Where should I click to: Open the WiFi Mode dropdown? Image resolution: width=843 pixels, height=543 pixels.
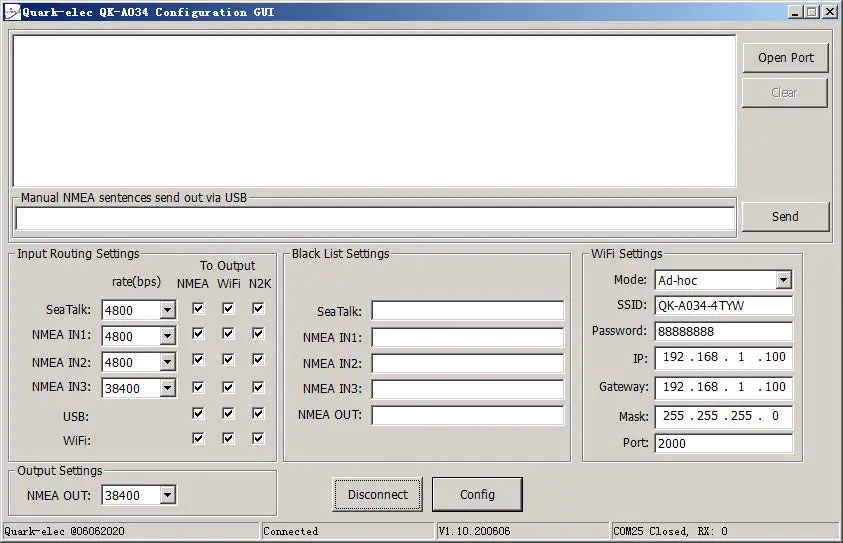(783, 281)
